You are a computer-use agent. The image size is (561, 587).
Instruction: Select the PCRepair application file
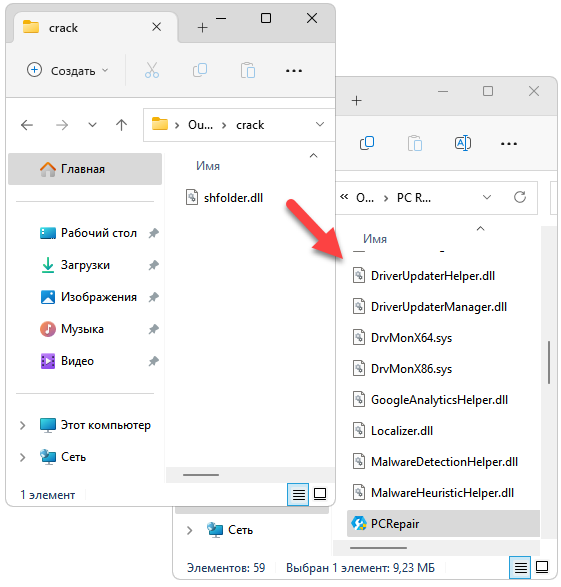(x=443, y=523)
